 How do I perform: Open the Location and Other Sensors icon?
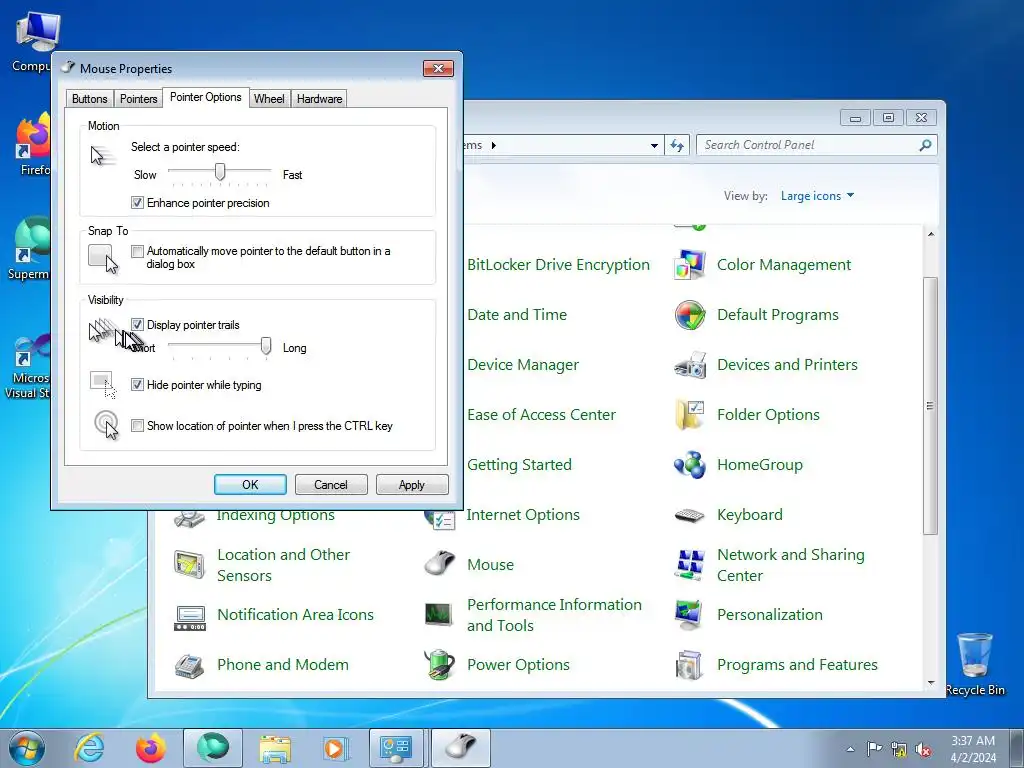click(190, 565)
